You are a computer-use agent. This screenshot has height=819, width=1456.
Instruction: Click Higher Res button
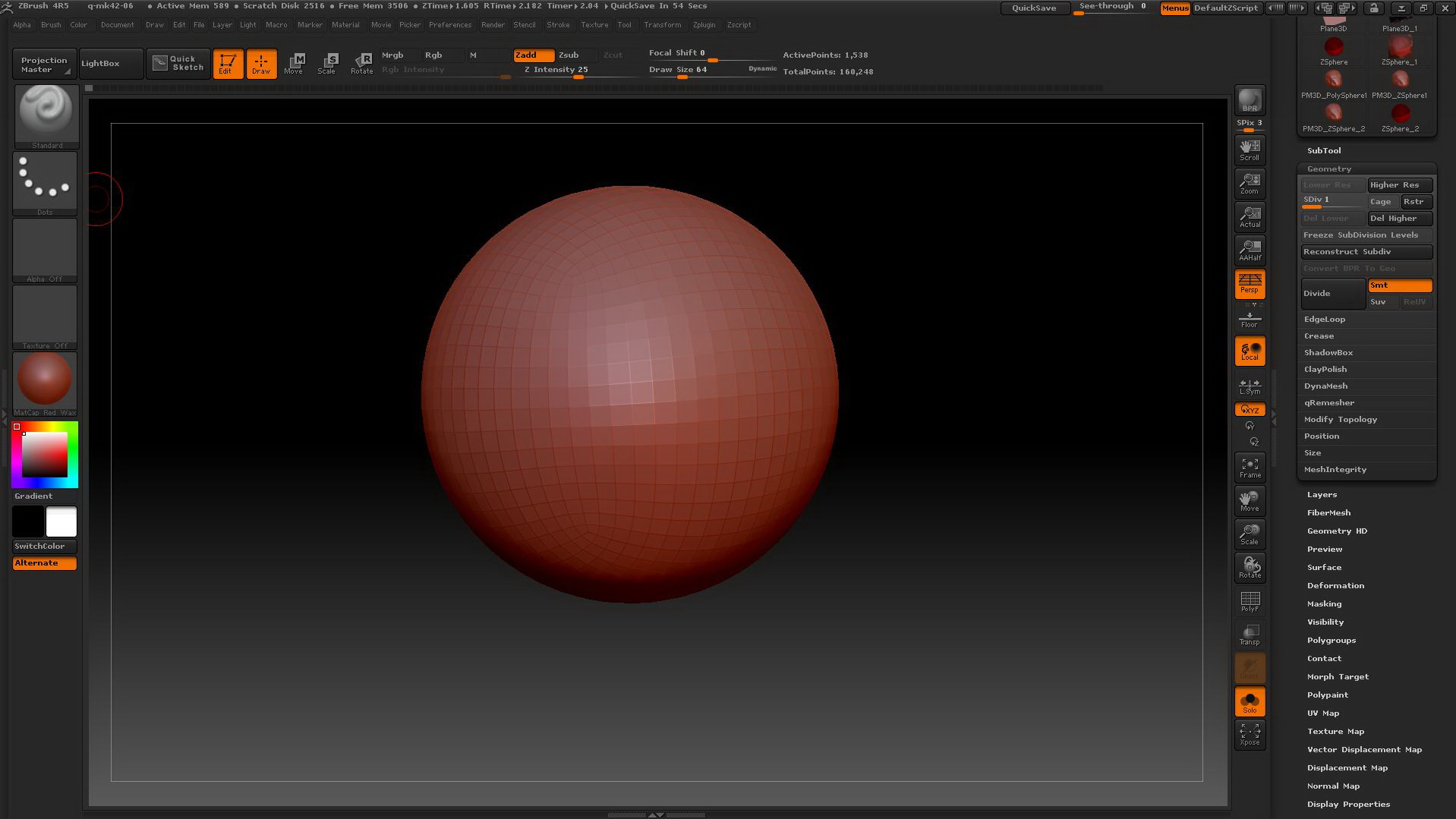tap(1400, 185)
